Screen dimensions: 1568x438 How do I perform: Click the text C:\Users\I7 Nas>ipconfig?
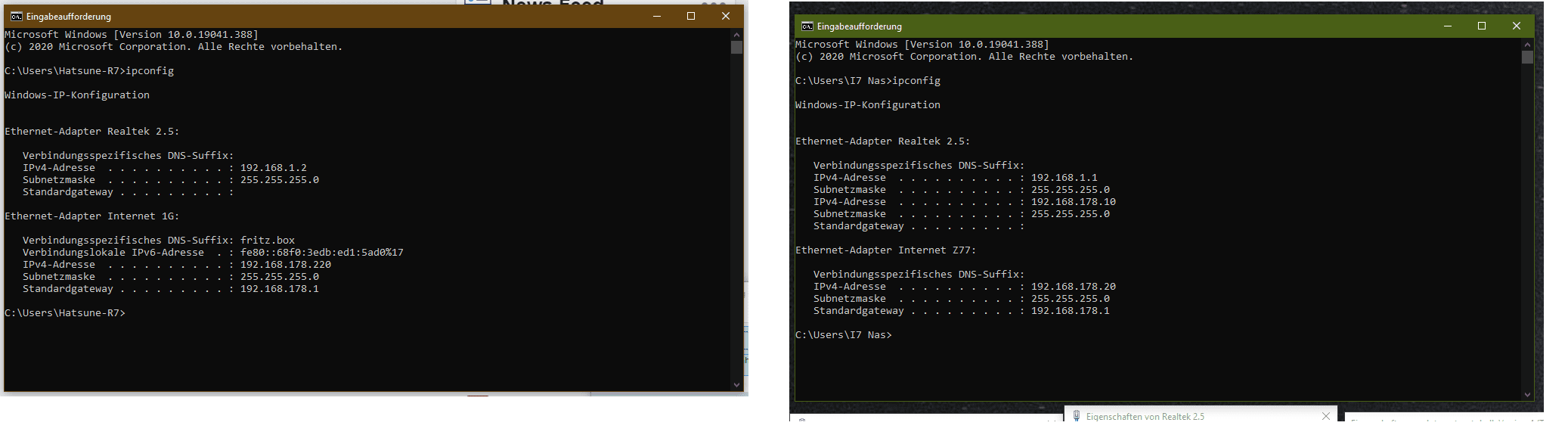click(868, 80)
